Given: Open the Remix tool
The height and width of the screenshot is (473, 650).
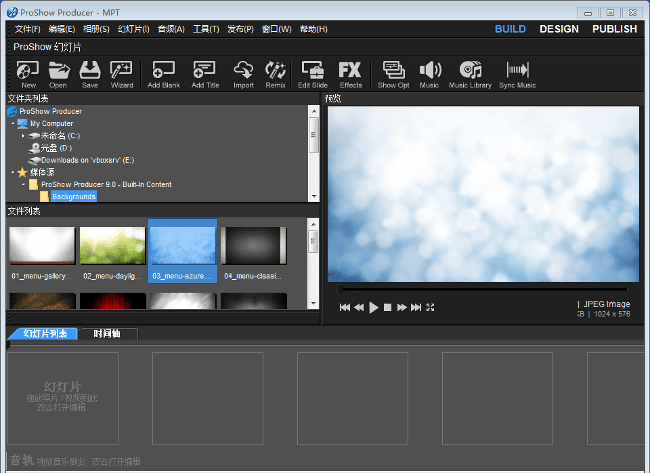Looking at the screenshot, I should 275,71.
